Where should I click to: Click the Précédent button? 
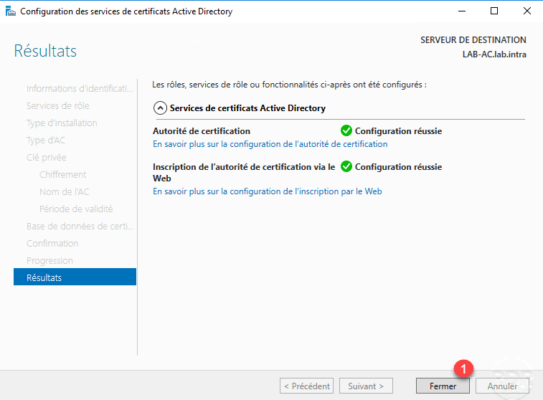coord(307,386)
